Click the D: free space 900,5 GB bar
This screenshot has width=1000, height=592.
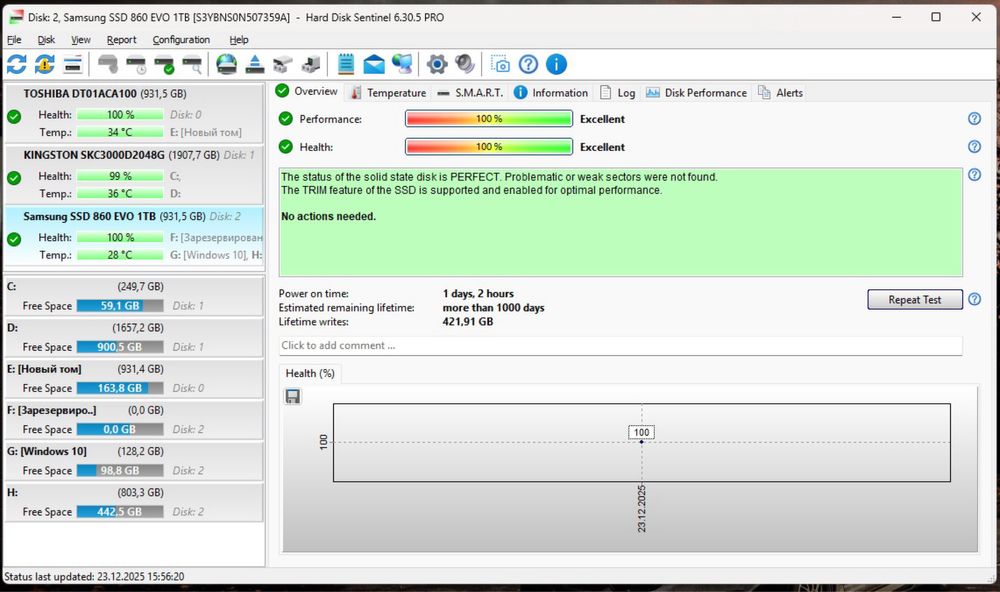point(120,347)
